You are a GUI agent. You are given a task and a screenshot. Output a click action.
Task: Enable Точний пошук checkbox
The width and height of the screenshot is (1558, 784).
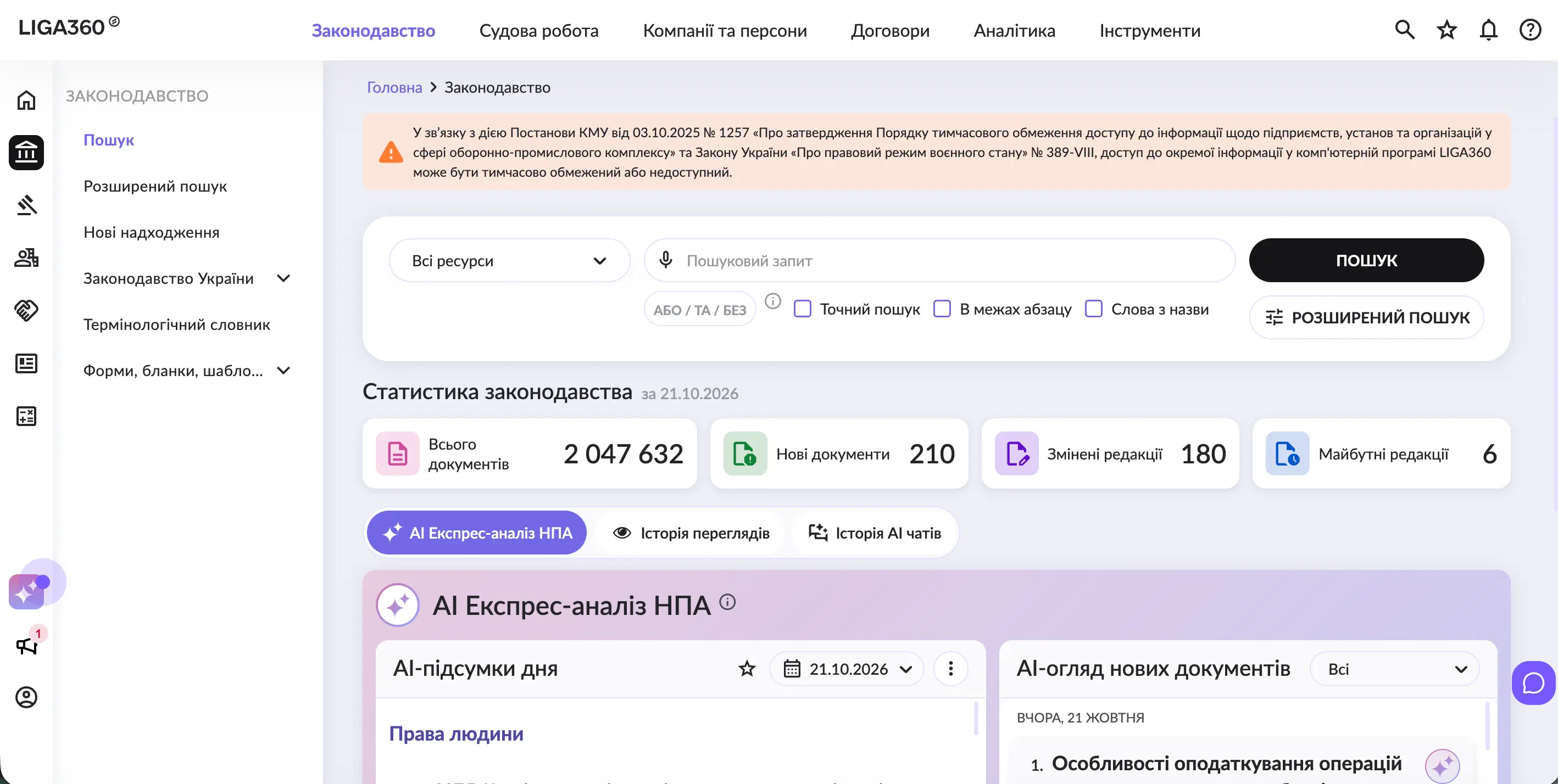point(802,309)
